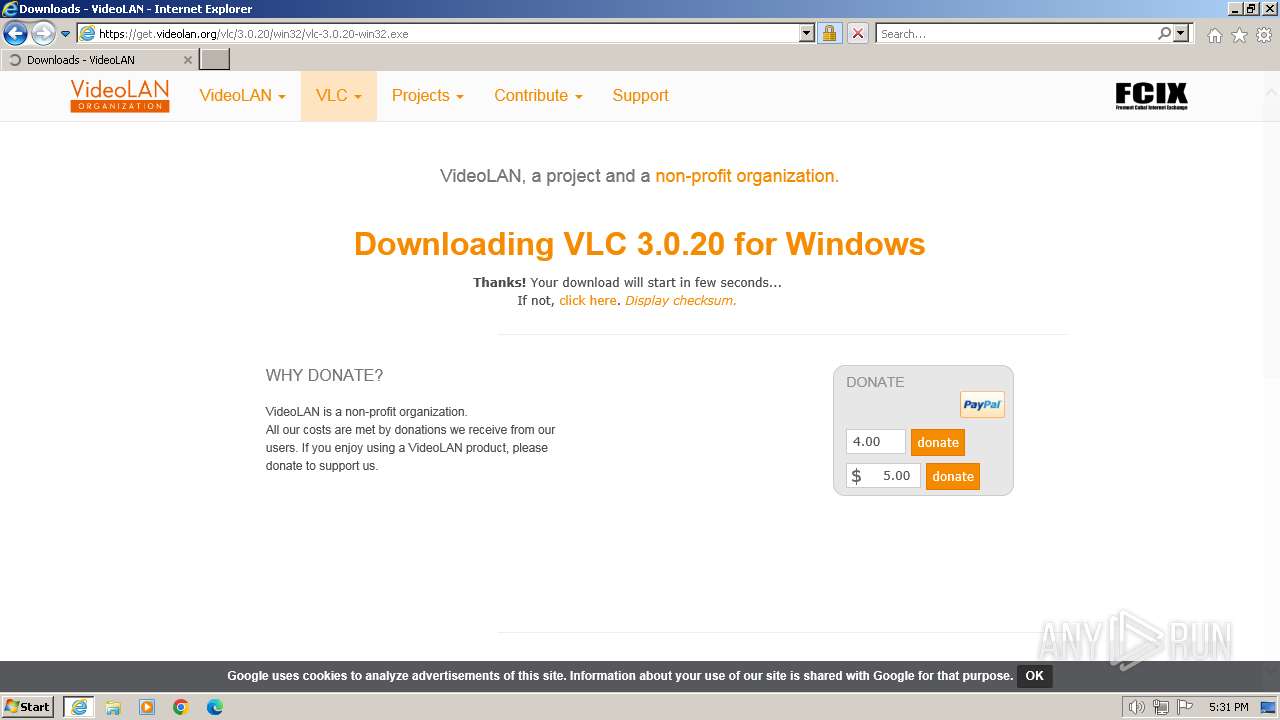Click the WHY DONATE? heading

(324, 376)
